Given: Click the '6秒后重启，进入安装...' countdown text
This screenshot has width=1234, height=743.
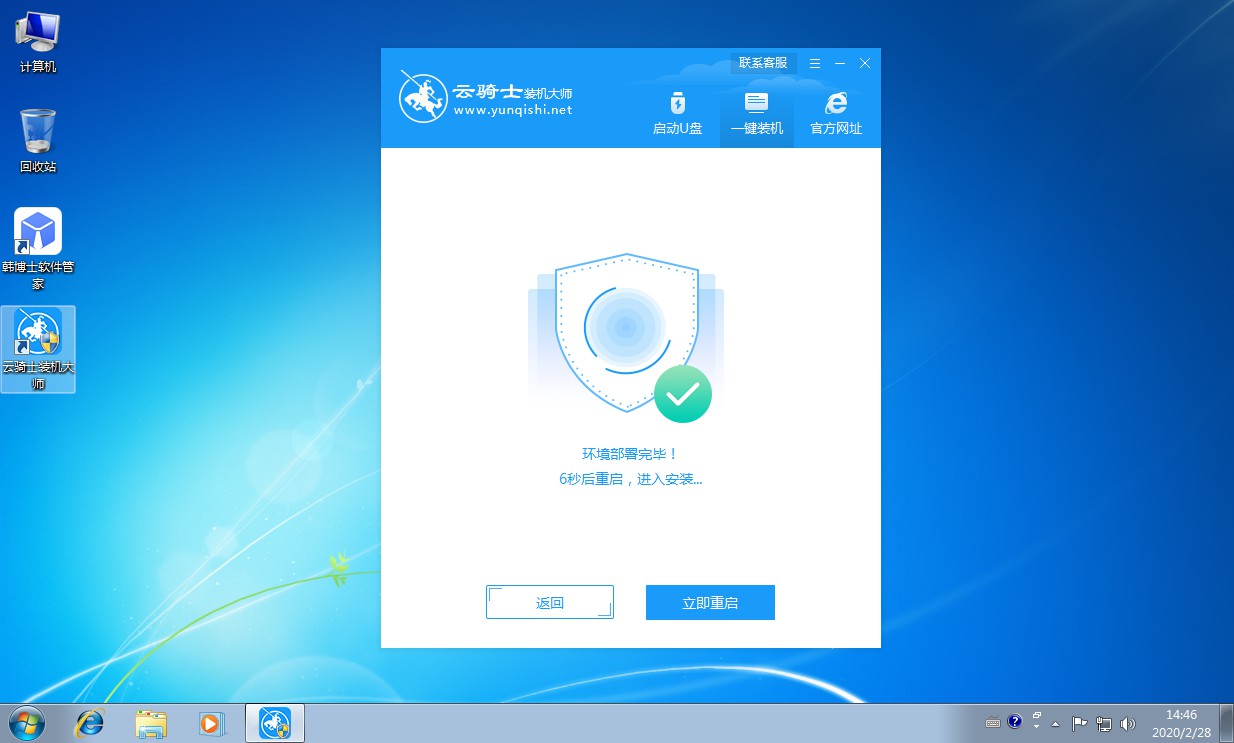Looking at the screenshot, I should tap(630, 479).
